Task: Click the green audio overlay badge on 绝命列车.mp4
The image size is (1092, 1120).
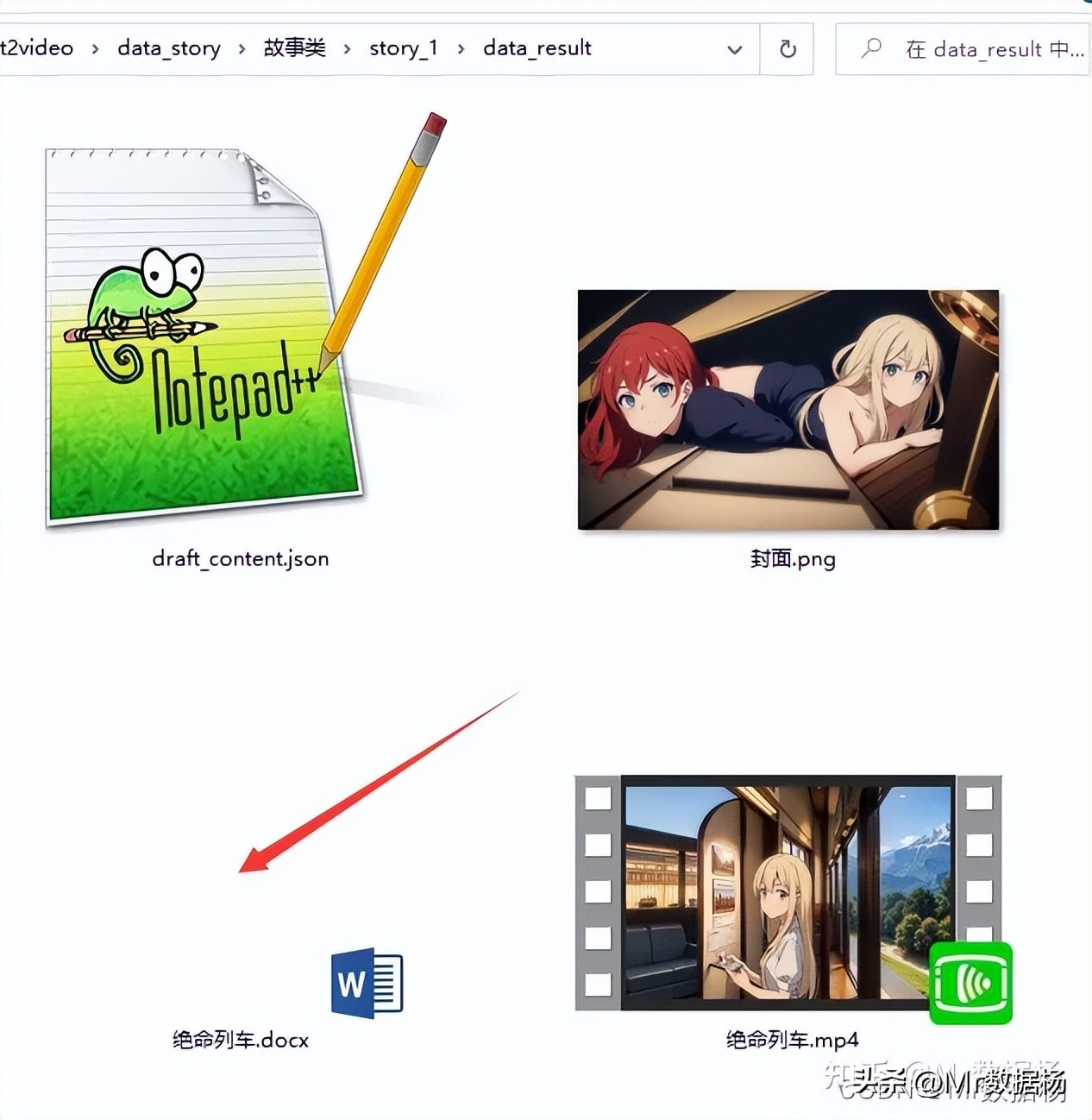Action: 970,982
